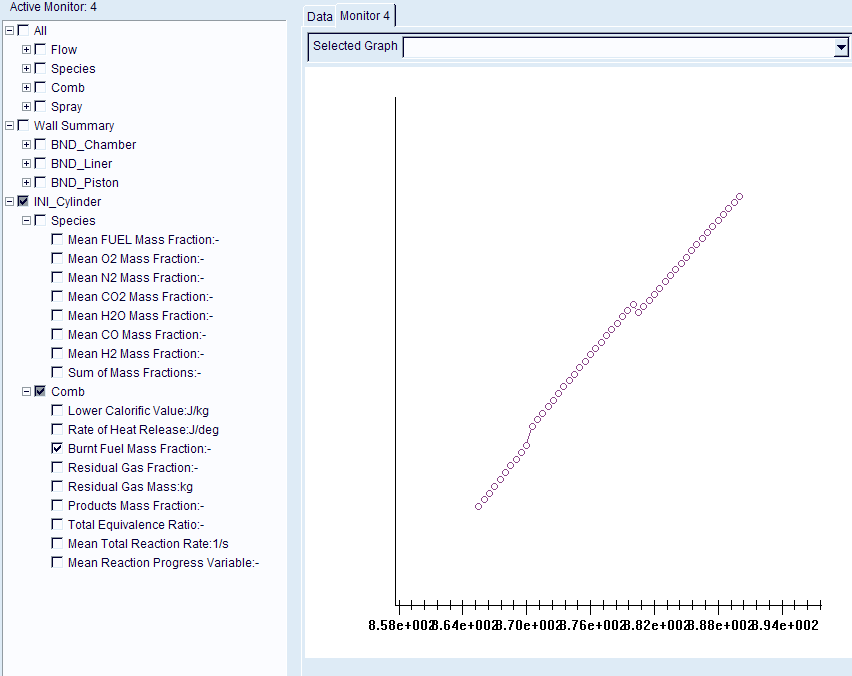Collapse Species under INI_Cylinder
852x676 pixels.
click(26, 221)
